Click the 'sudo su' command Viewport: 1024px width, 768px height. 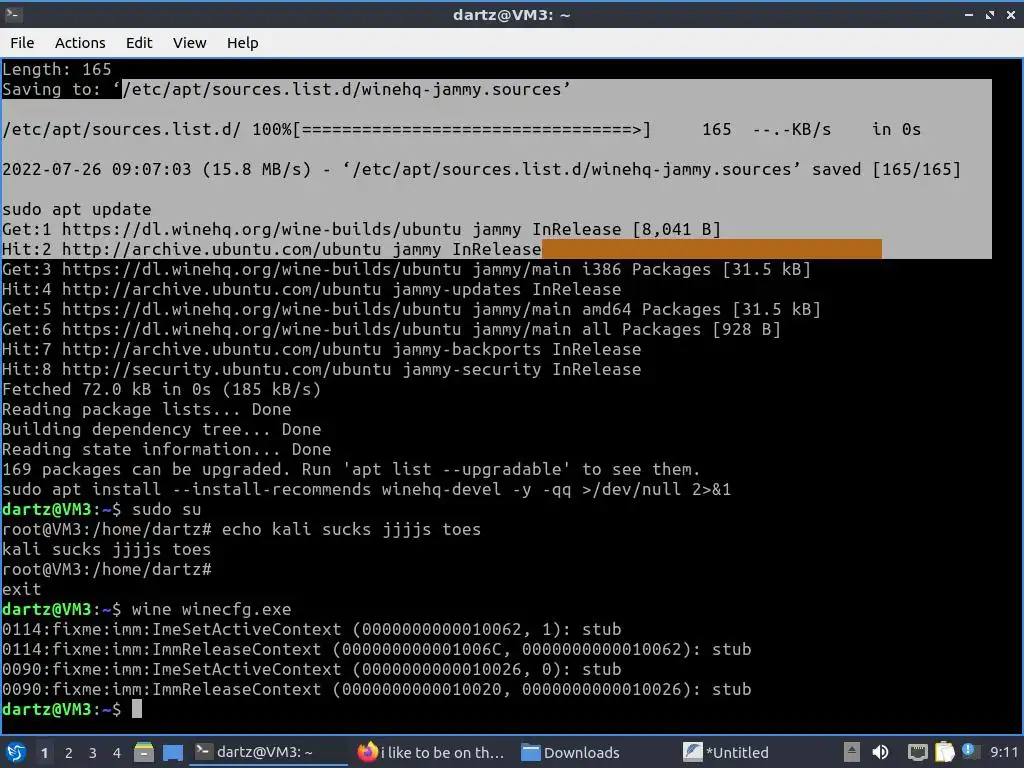[167, 509]
